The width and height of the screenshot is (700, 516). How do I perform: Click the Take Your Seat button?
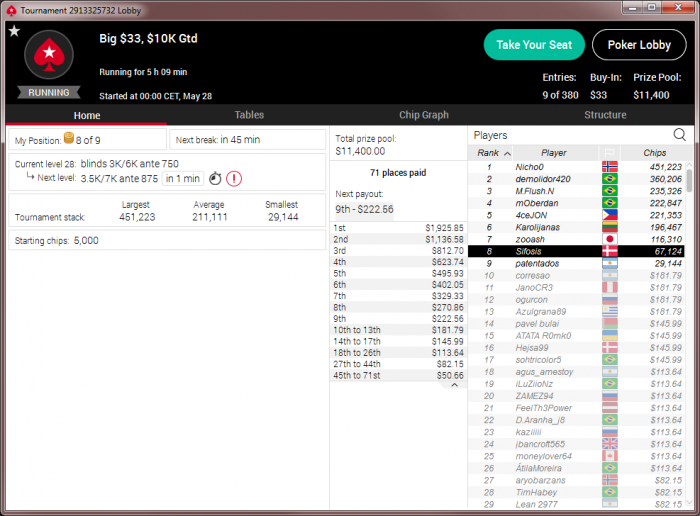coord(534,45)
